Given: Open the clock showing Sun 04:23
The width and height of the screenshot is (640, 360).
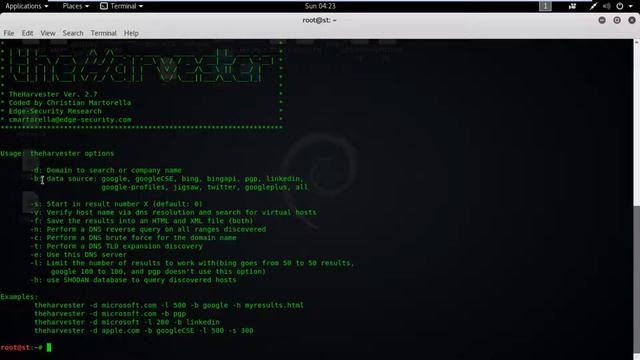Looking at the screenshot, I should 320,6.
